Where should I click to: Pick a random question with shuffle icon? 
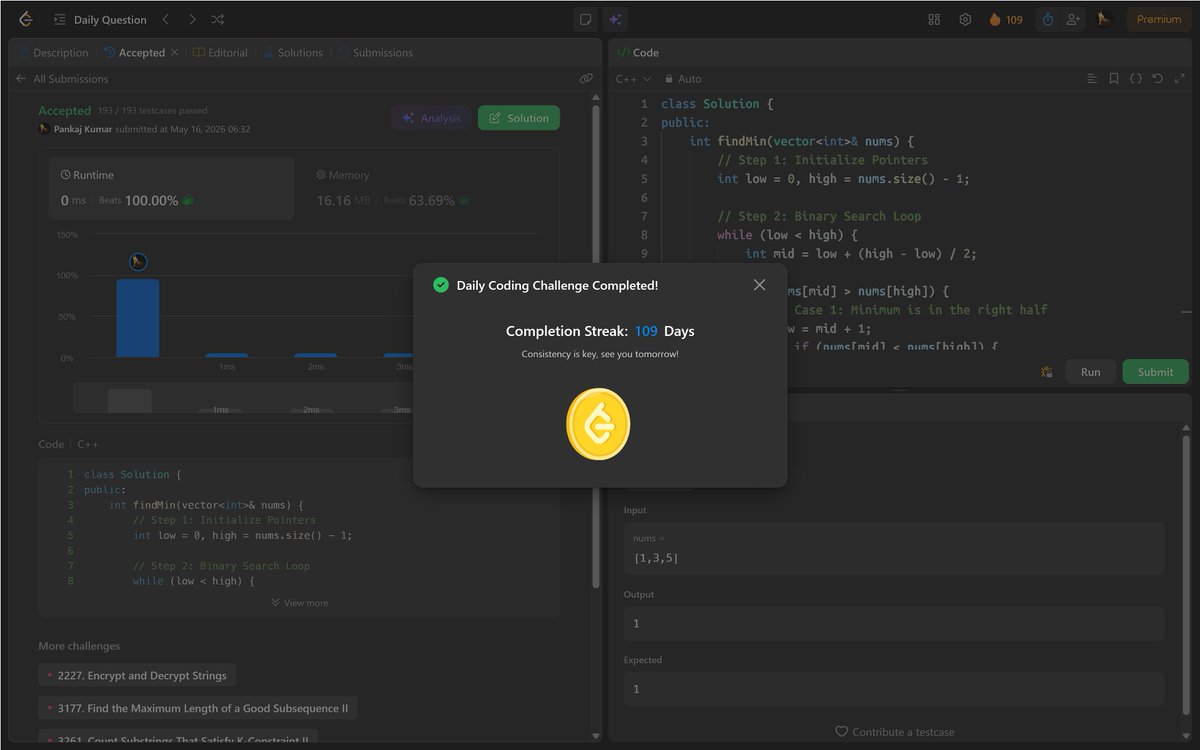[218, 19]
